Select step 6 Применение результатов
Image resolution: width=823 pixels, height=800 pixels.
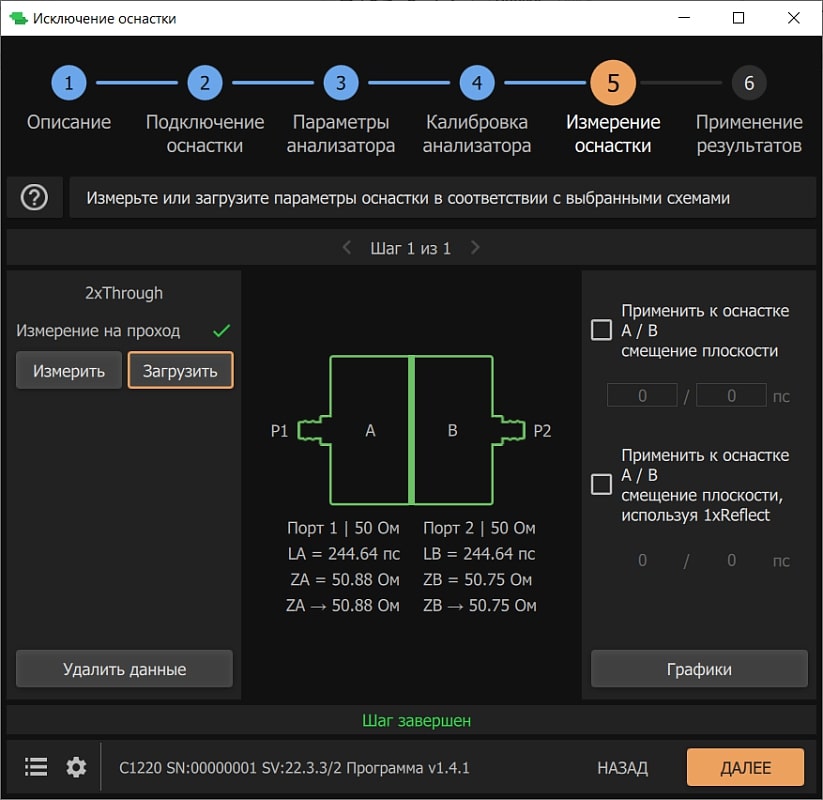[748, 83]
